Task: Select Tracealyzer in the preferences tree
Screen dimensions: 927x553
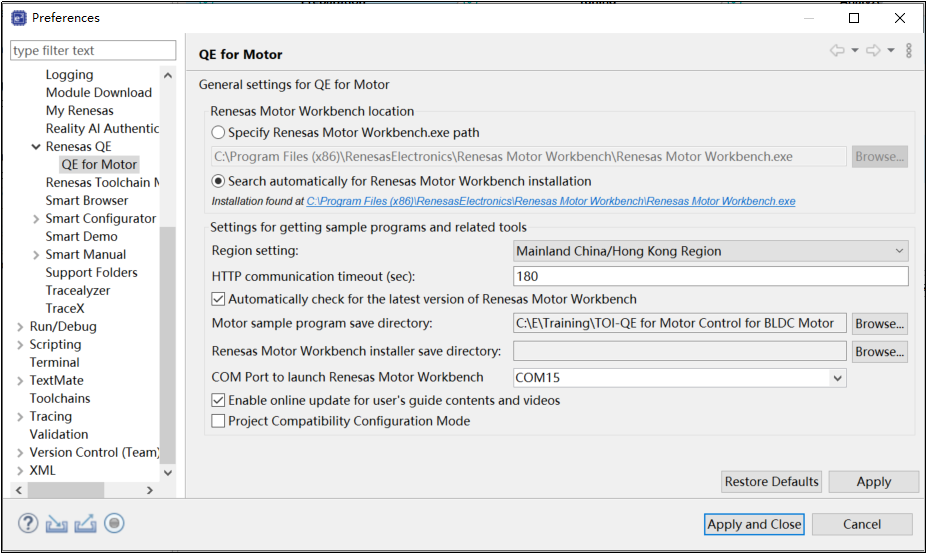Action: (x=78, y=290)
